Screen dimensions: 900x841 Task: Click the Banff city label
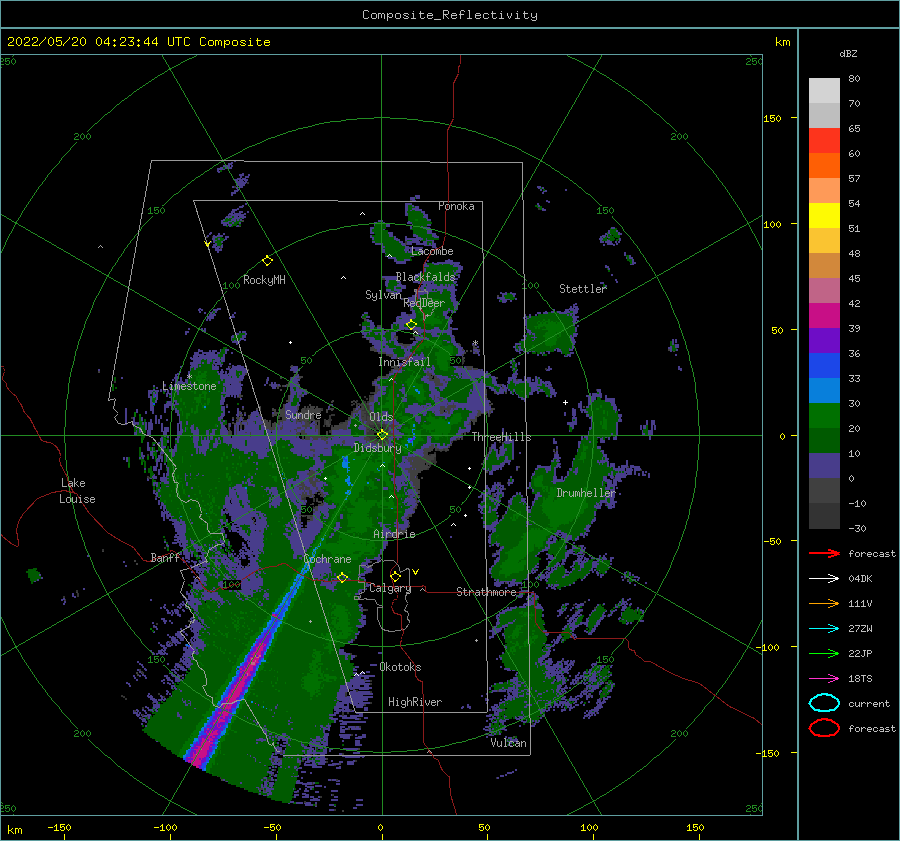click(165, 558)
